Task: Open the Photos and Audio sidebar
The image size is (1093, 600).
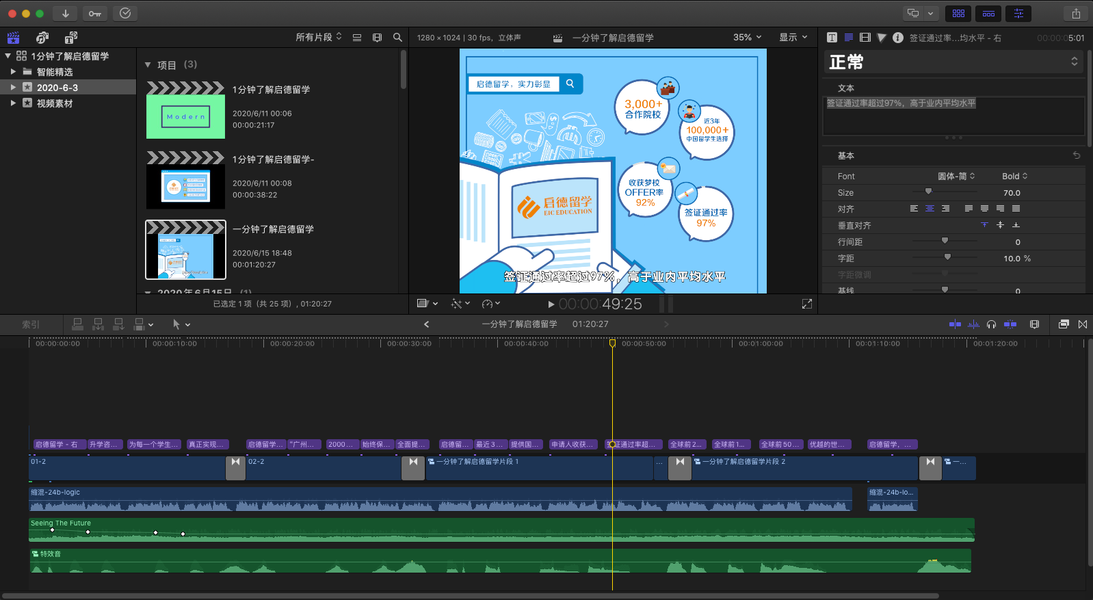Action: tap(43, 38)
